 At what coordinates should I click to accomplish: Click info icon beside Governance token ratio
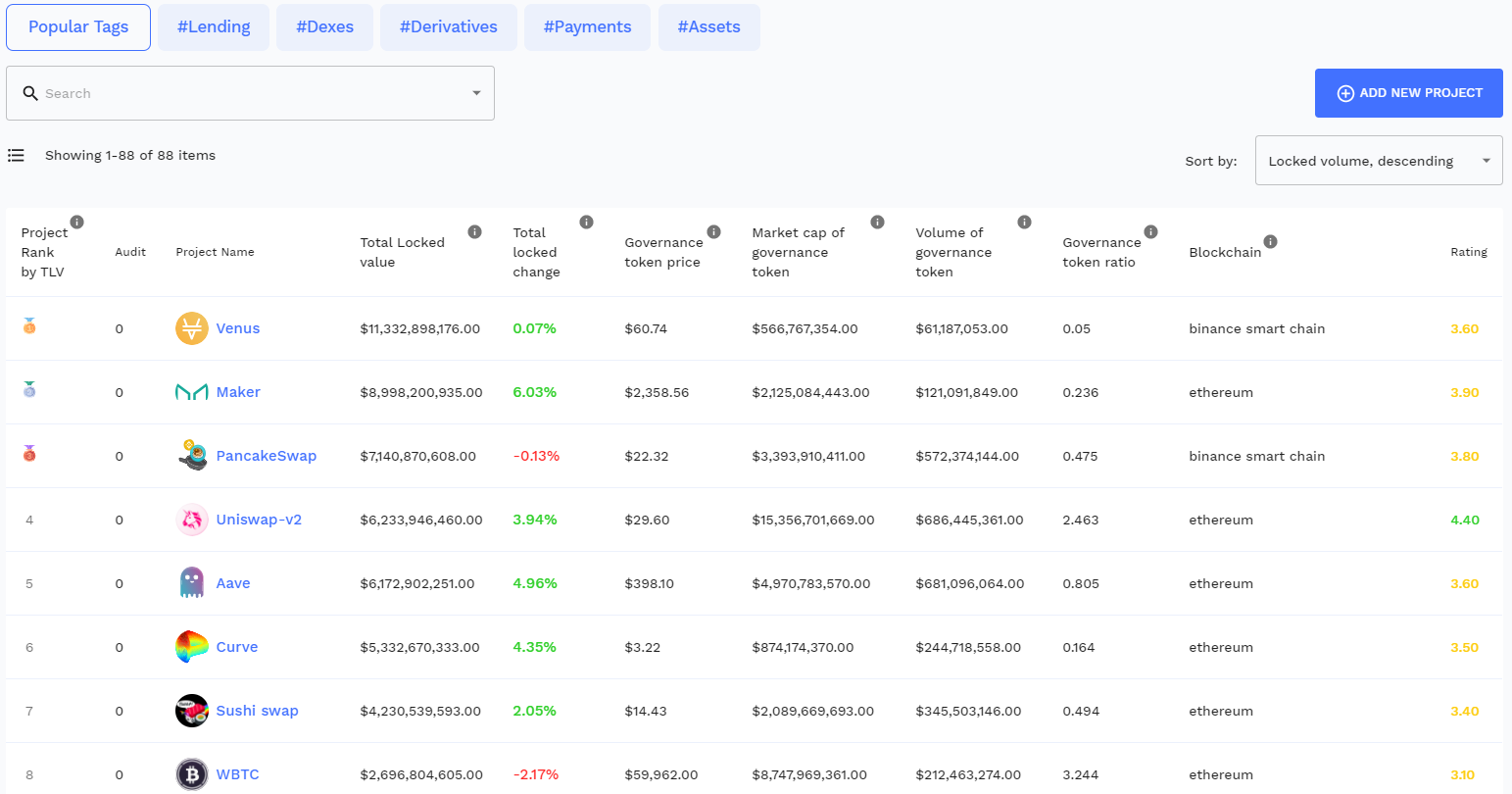[x=1151, y=232]
